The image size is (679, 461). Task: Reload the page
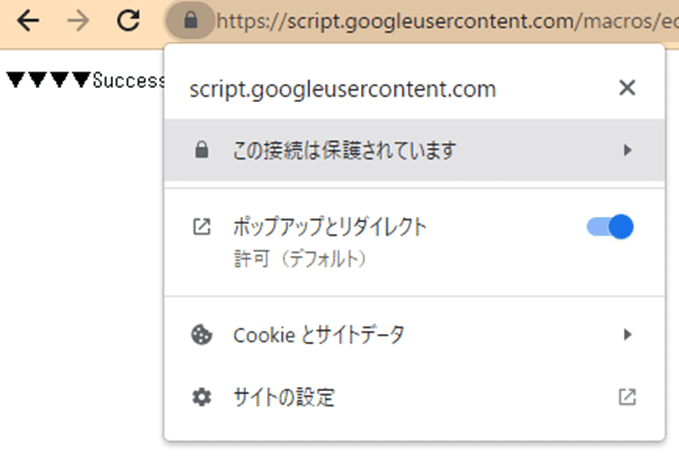(129, 20)
